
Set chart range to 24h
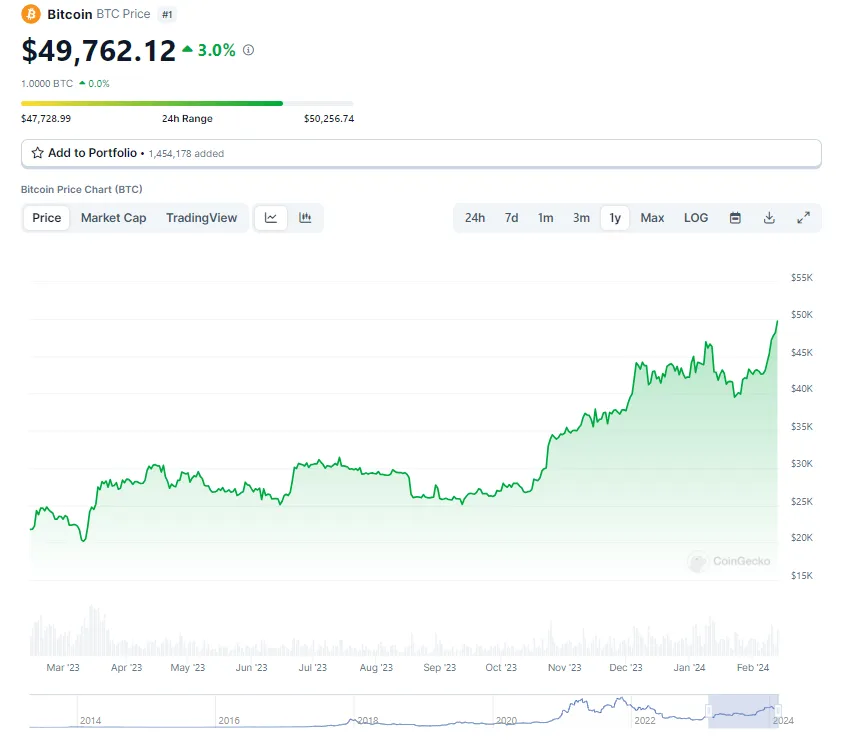pos(475,218)
